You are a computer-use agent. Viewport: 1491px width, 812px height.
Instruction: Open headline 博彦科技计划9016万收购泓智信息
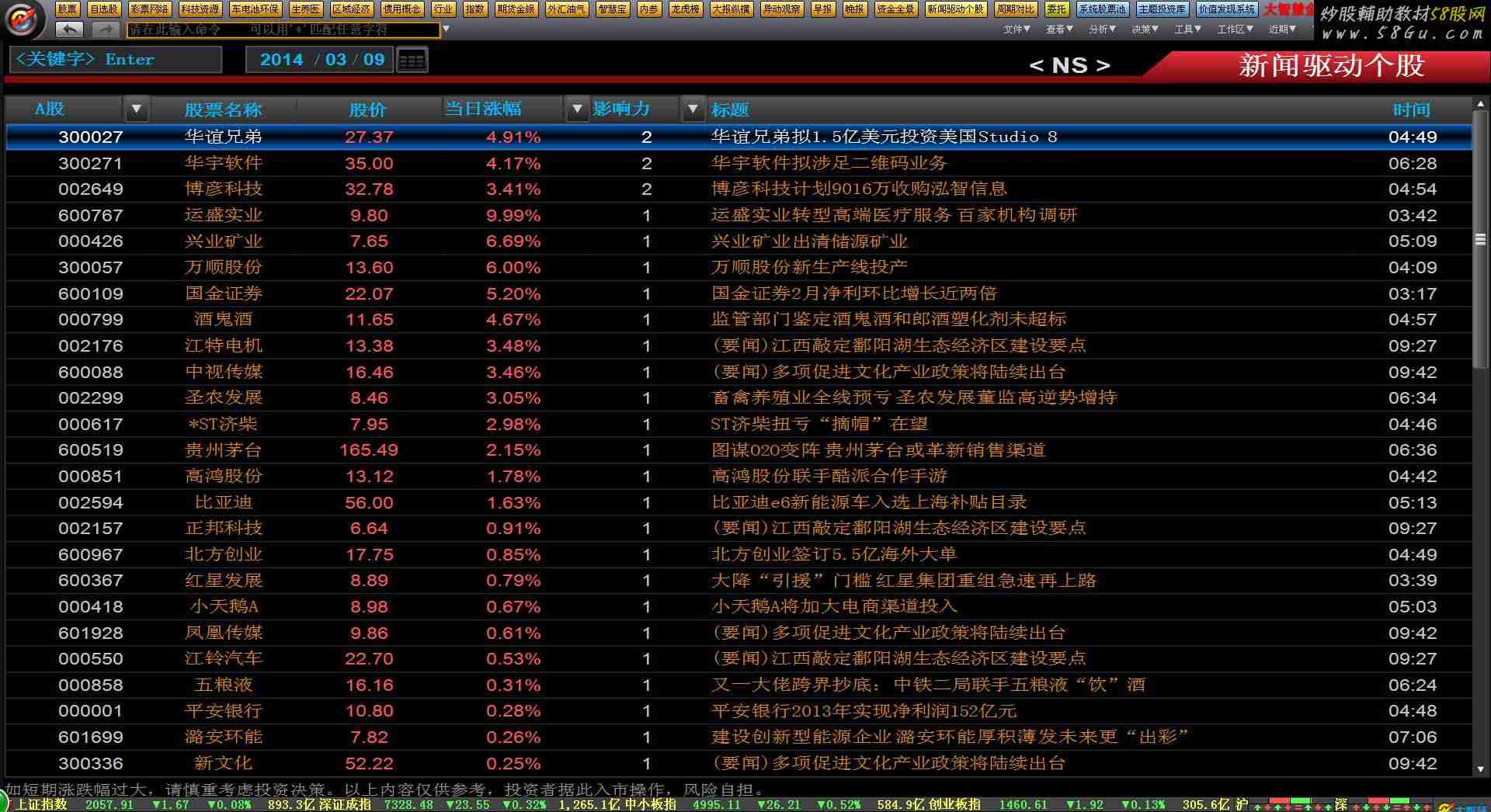pyautogui.click(x=859, y=189)
